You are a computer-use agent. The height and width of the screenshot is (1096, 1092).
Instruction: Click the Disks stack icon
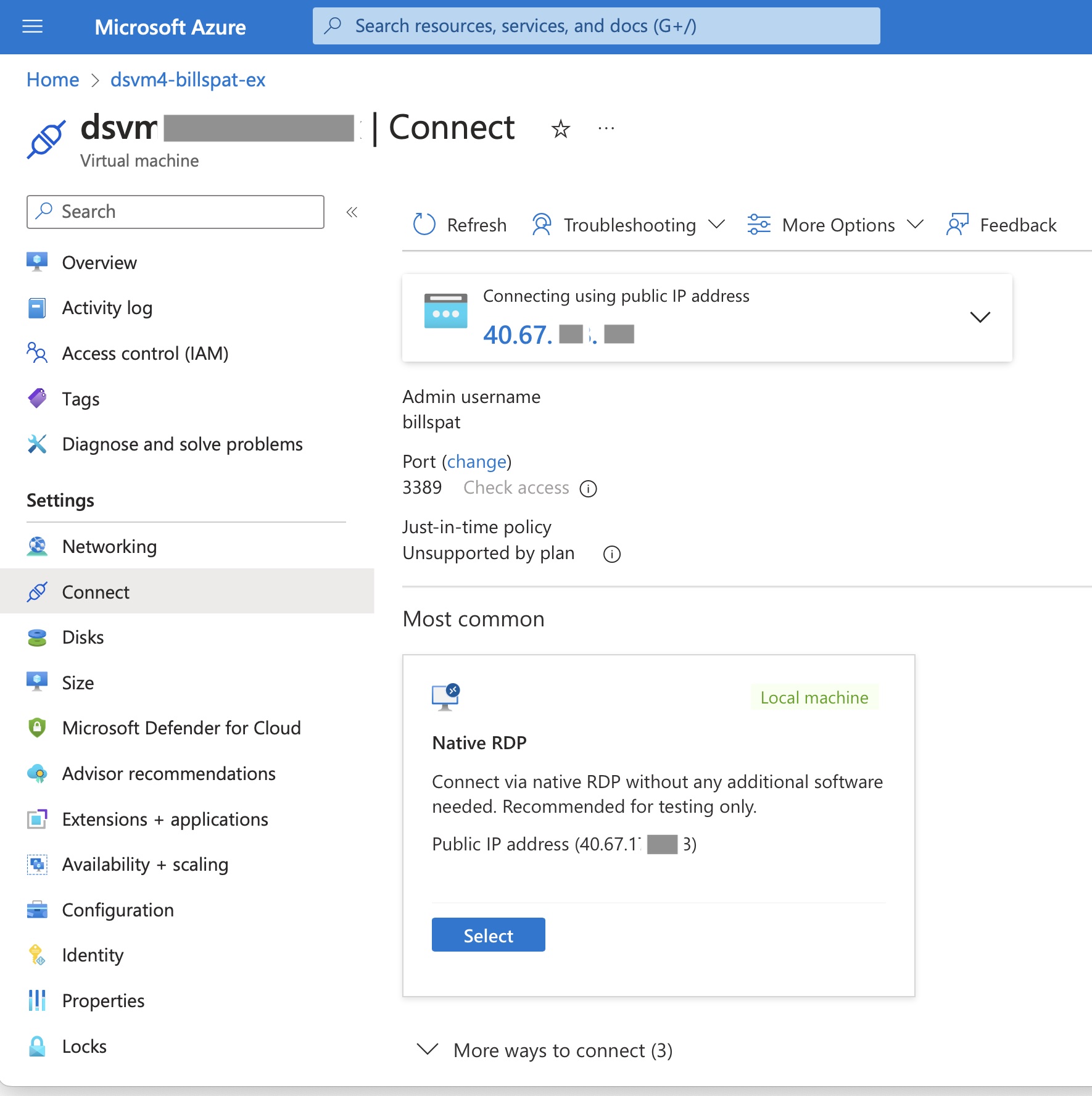click(x=37, y=637)
